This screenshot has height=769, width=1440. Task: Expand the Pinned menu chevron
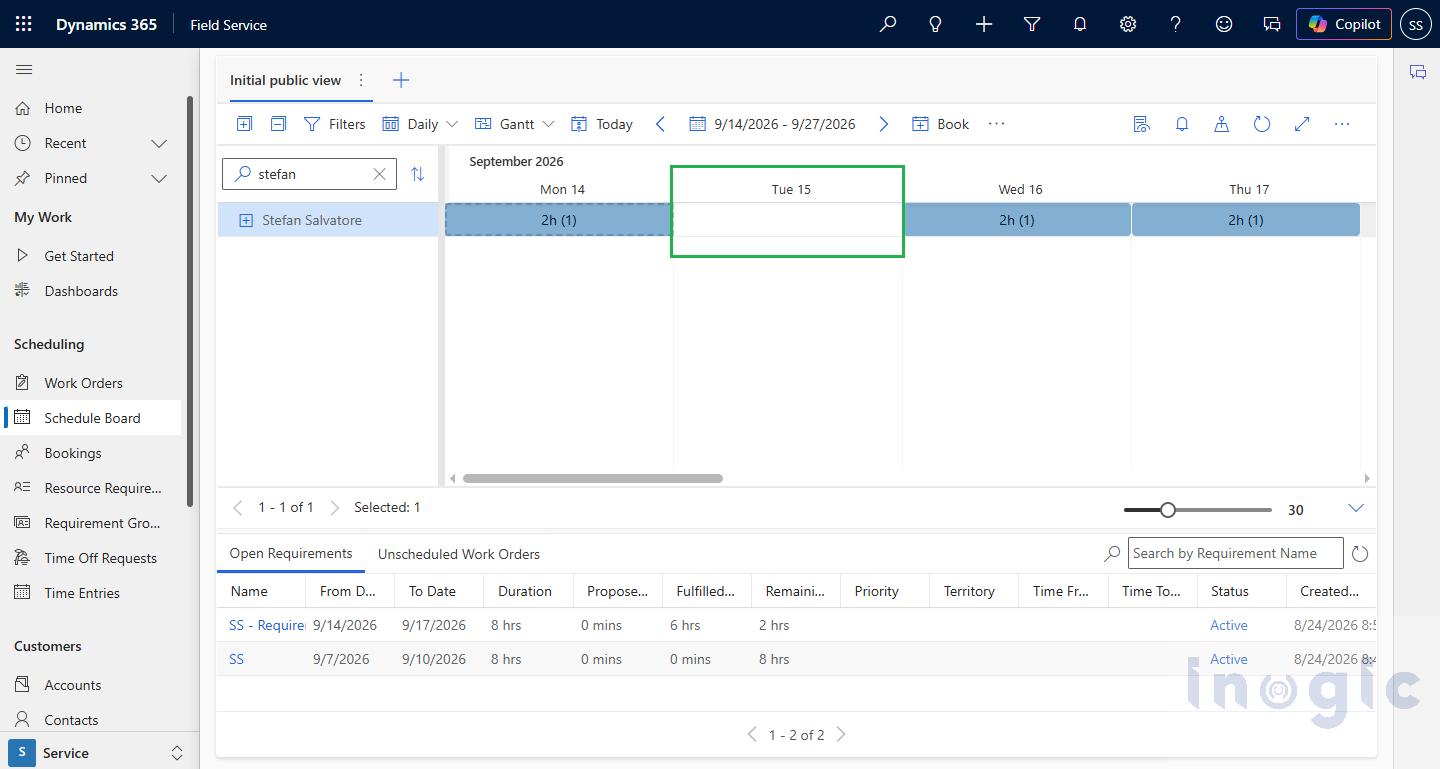(x=159, y=178)
